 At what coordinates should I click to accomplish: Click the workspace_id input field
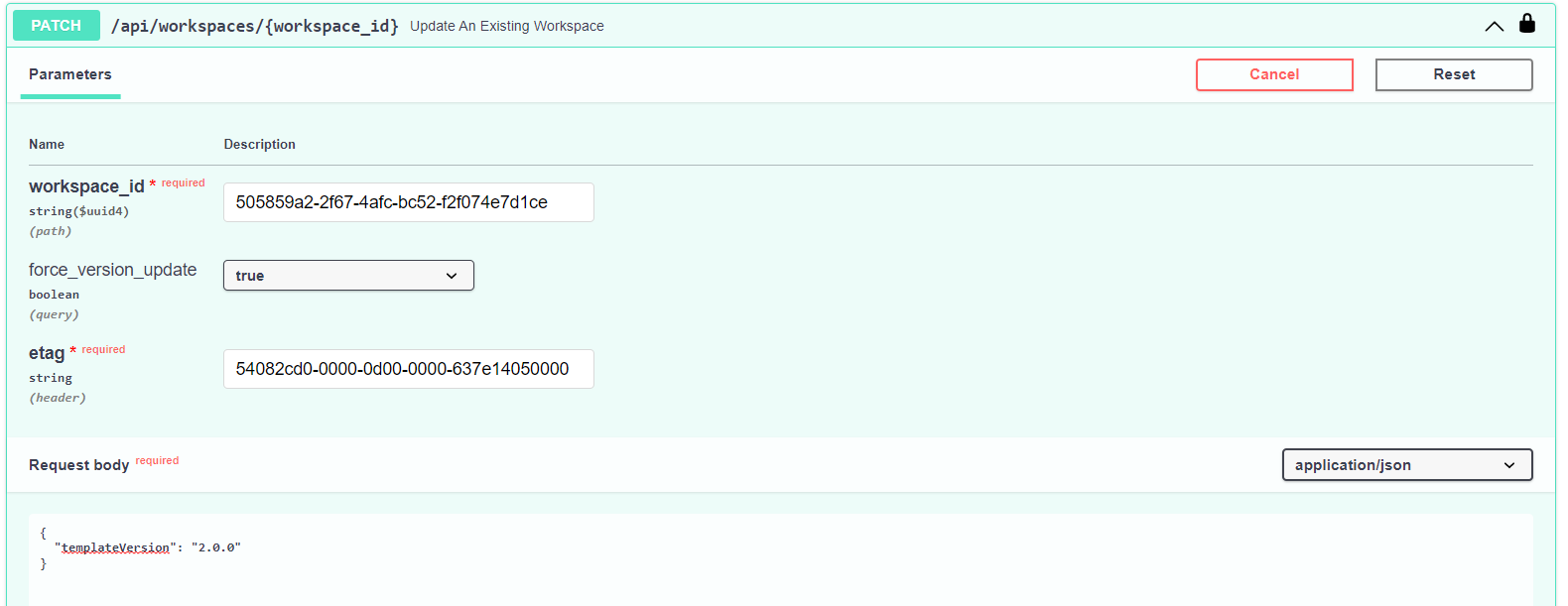click(409, 202)
